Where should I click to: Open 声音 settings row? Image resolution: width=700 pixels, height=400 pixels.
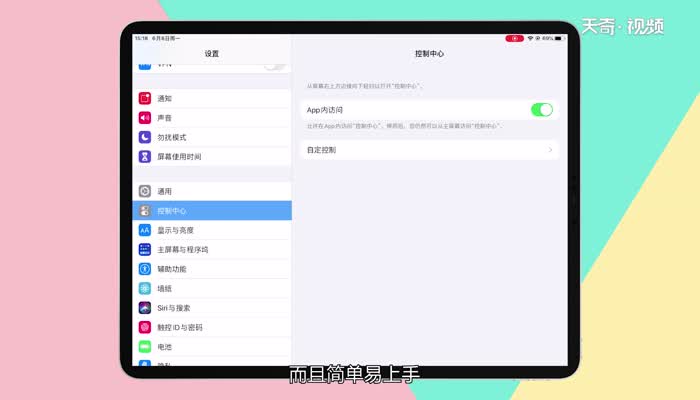click(212, 118)
